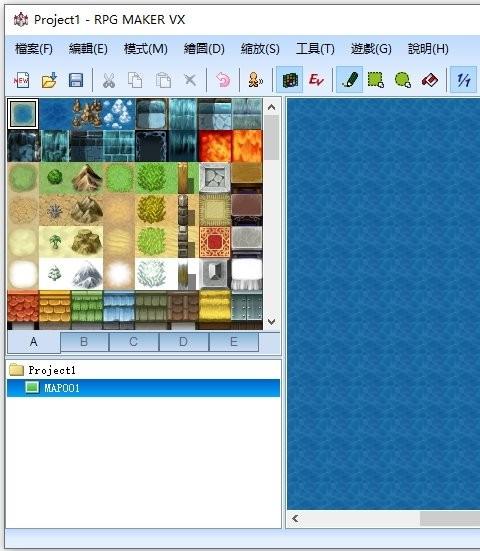Screen dimensions: 480x551
Task: Select the Ellipse drawing tool
Action: (x=403, y=80)
